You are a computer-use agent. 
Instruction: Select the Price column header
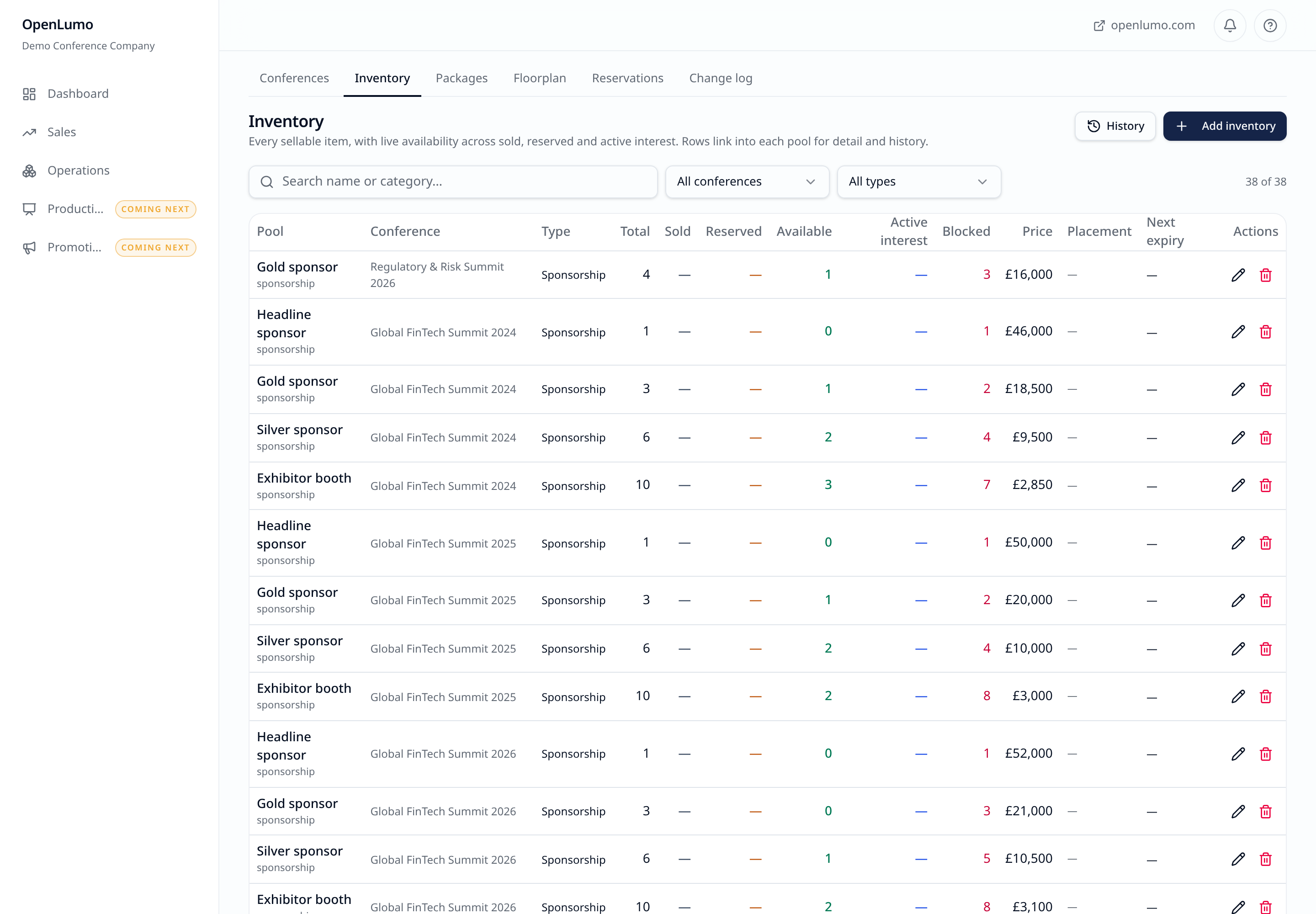click(x=1037, y=231)
